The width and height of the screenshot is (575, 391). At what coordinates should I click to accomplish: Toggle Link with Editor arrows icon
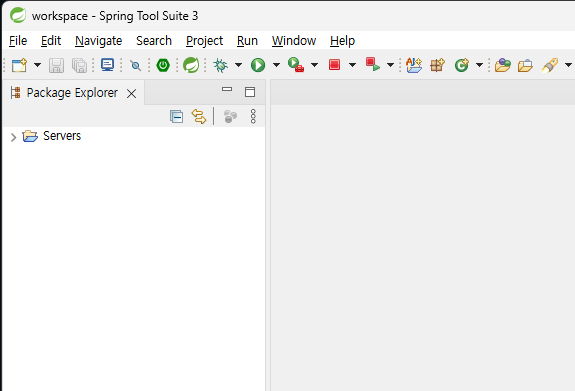coord(199,116)
